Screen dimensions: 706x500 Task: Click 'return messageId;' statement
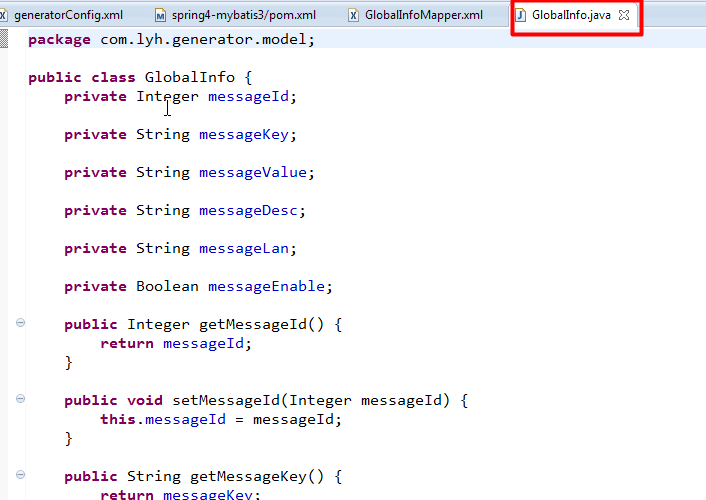[176, 344]
